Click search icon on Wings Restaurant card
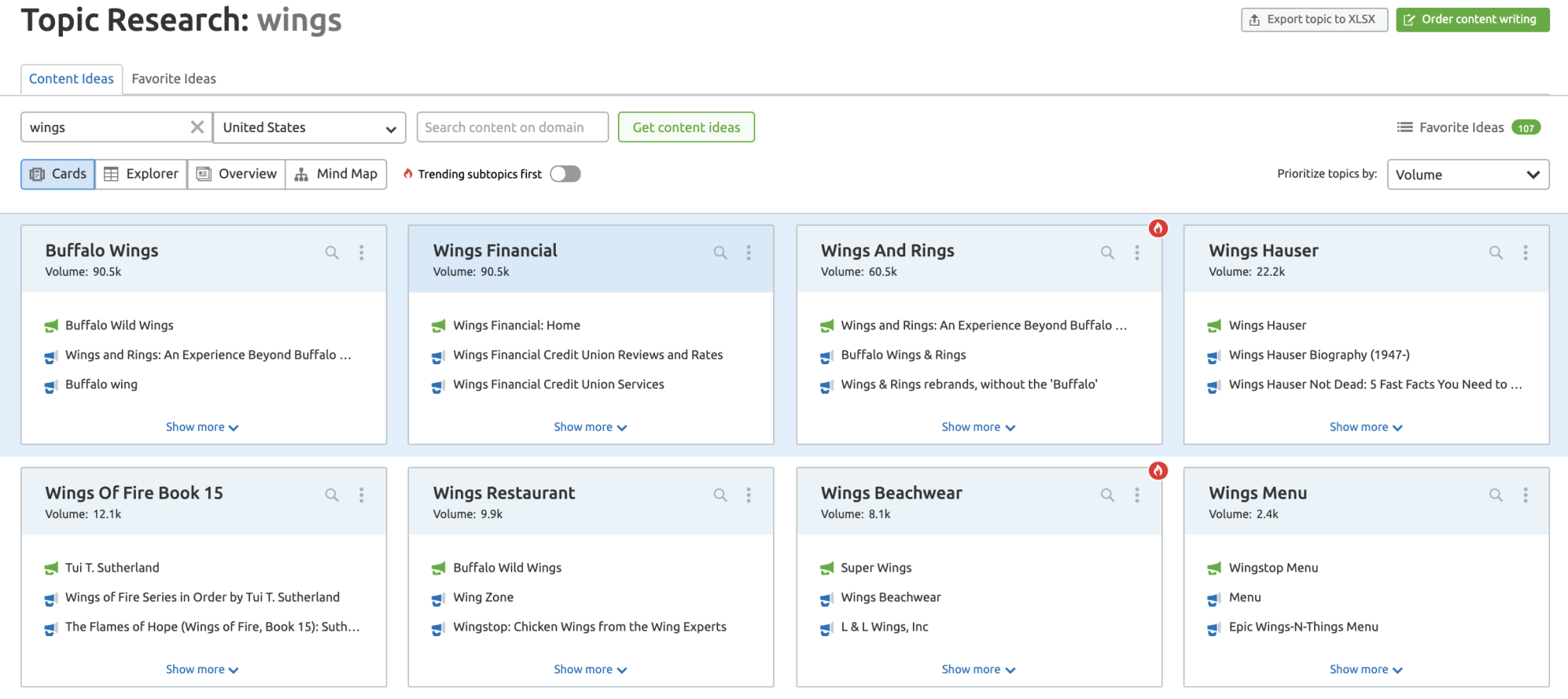1568x699 pixels. pos(720,495)
